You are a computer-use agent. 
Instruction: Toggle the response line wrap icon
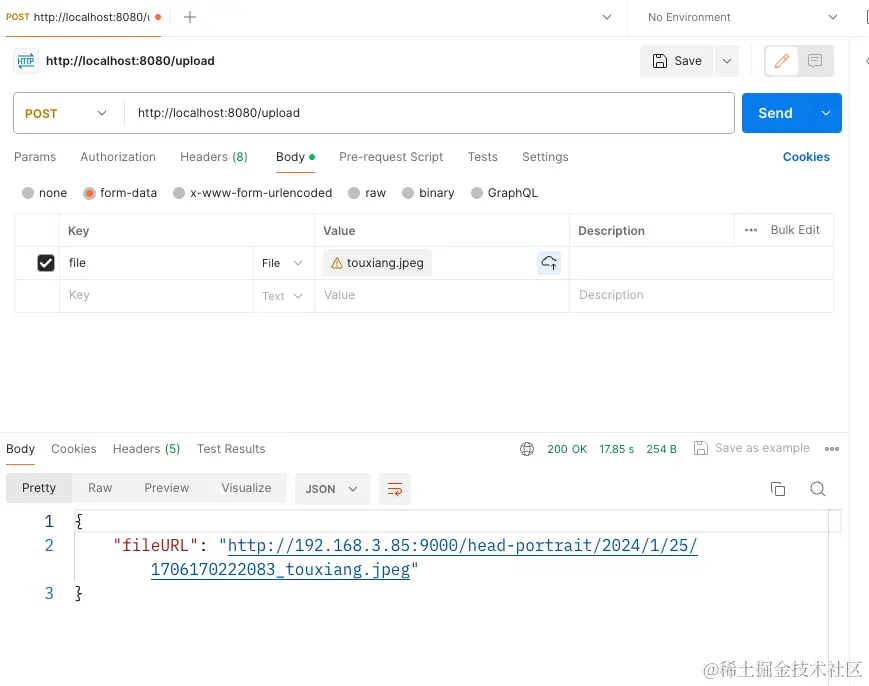point(395,489)
